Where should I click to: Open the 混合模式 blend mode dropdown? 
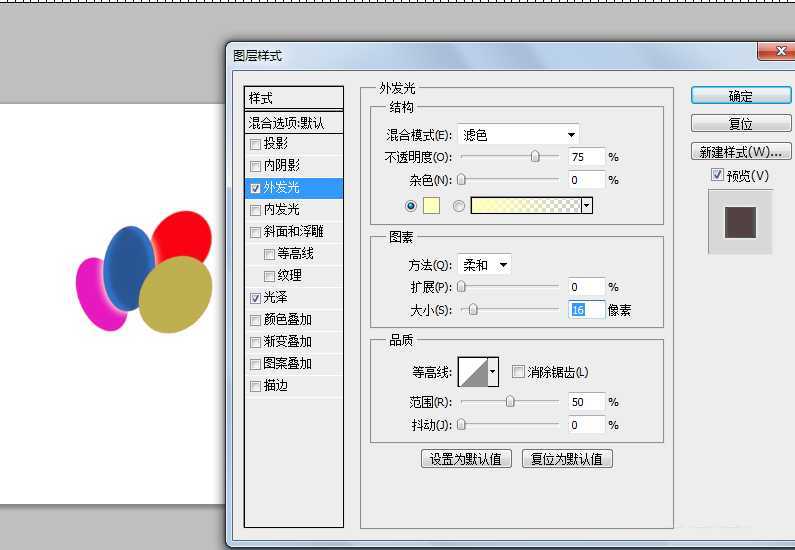518,135
